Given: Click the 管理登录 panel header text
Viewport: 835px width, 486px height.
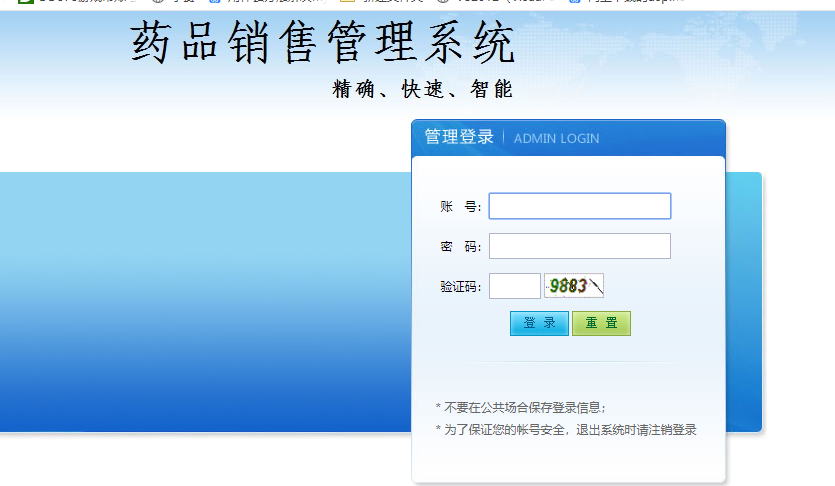Looking at the screenshot, I should tap(459, 137).
